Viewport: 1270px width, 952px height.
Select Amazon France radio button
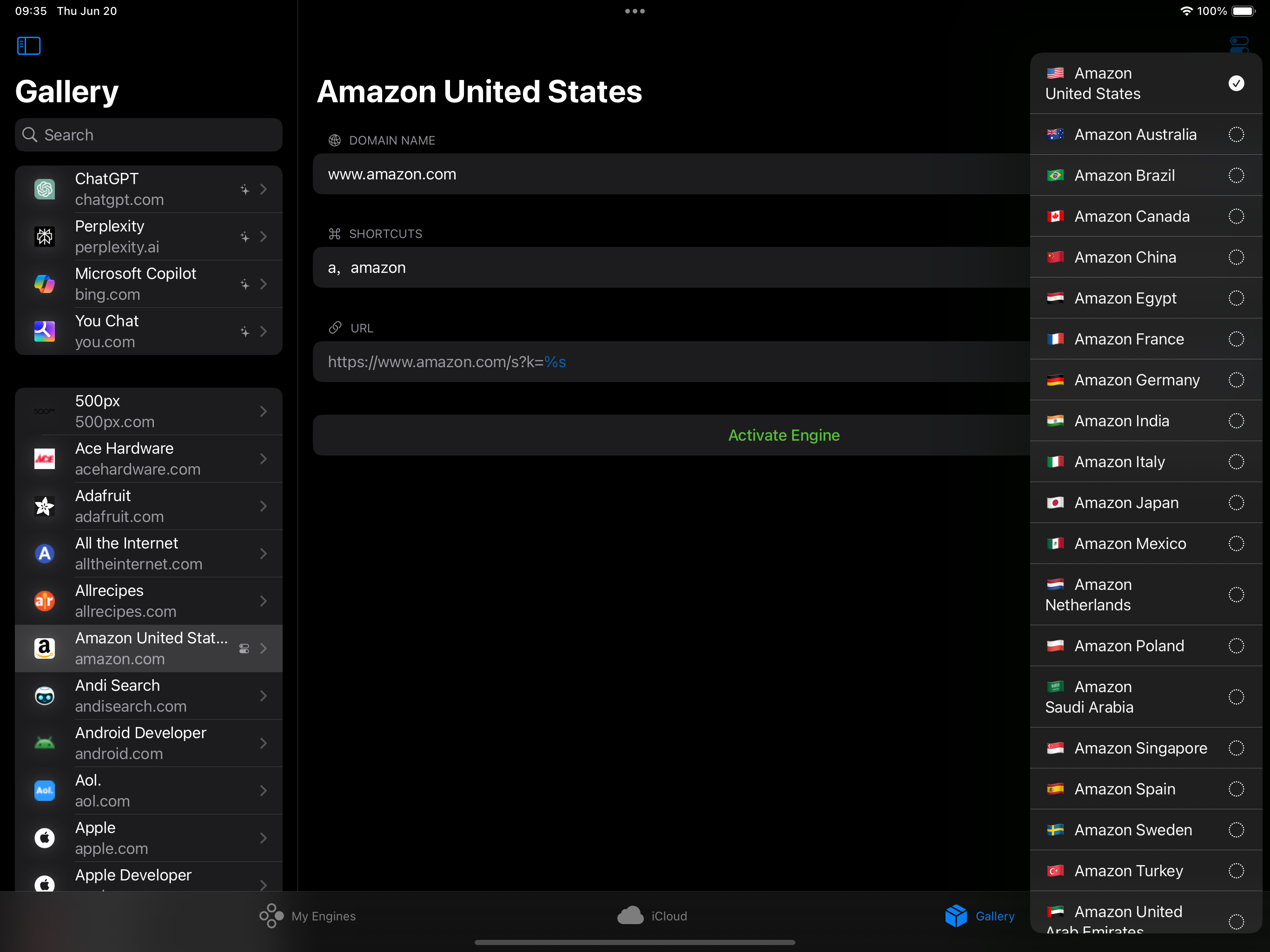pos(1236,339)
